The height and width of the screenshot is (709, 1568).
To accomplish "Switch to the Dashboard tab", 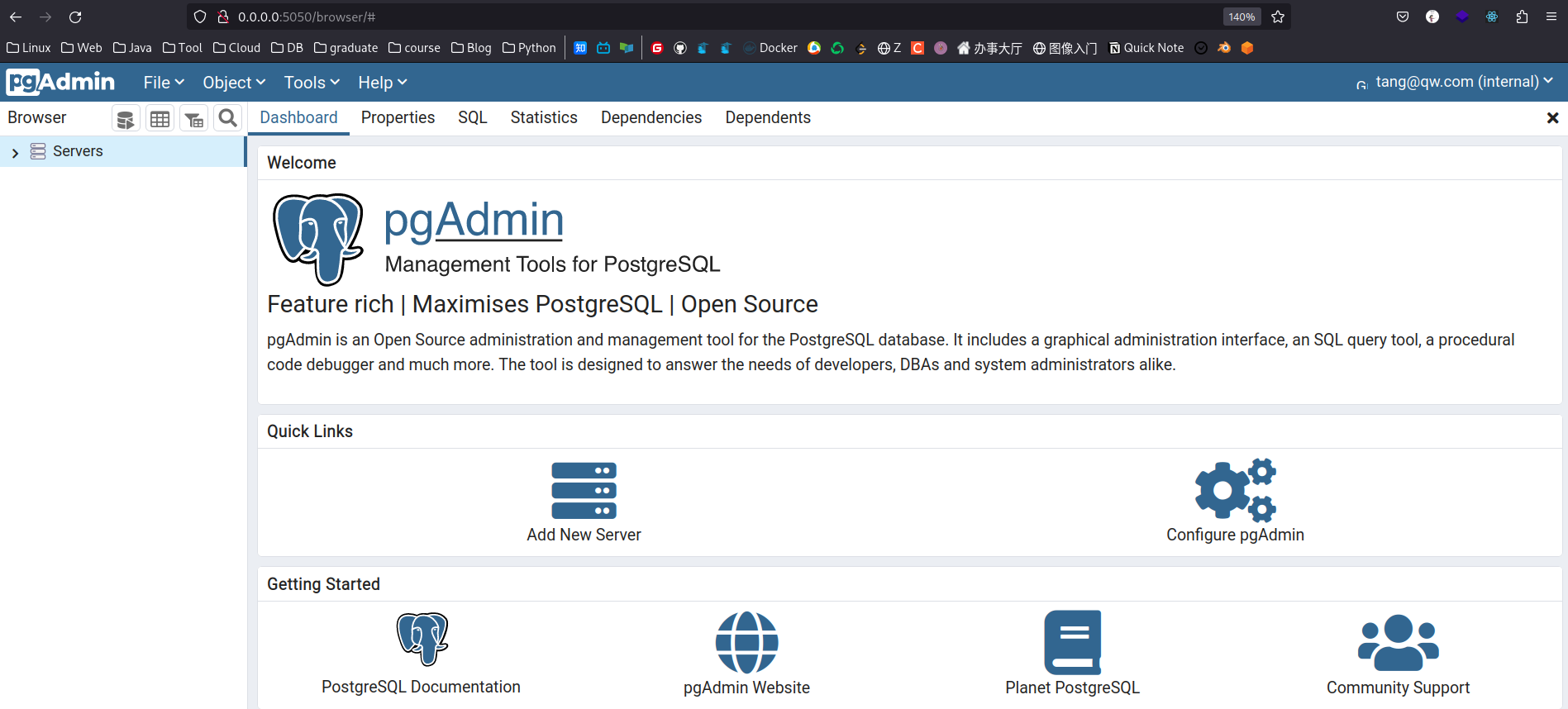I will pos(298,118).
